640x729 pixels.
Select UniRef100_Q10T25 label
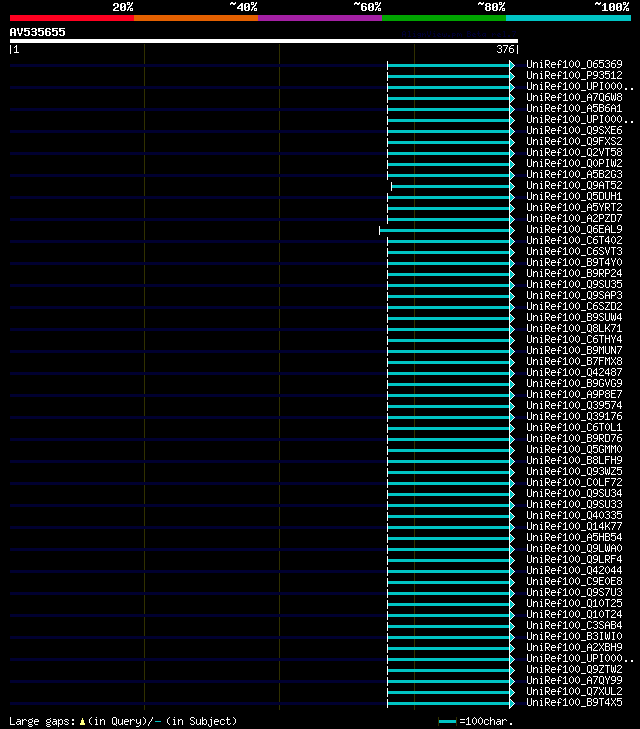click(x=574, y=603)
